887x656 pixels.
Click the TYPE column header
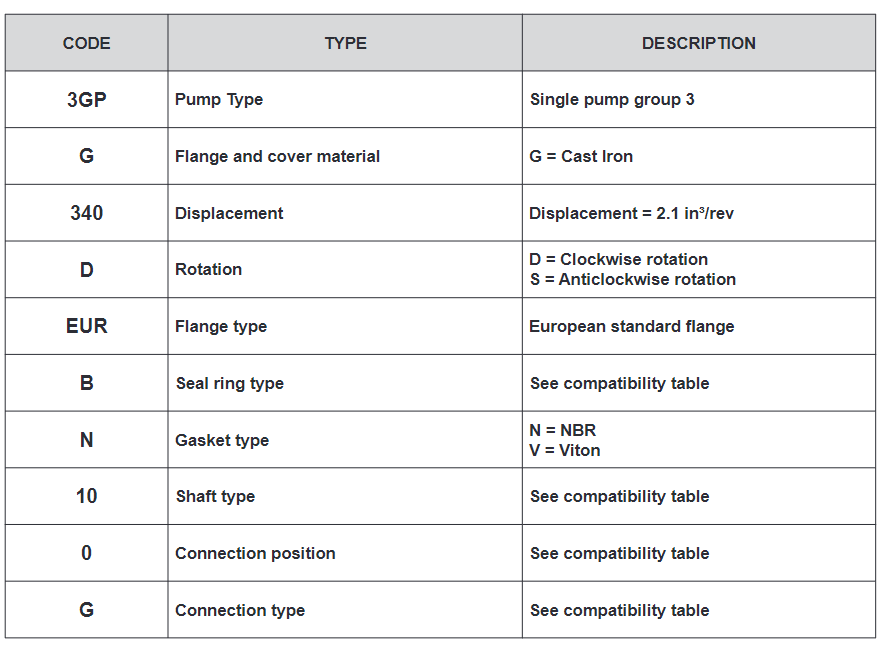pyautogui.click(x=345, y=43)
